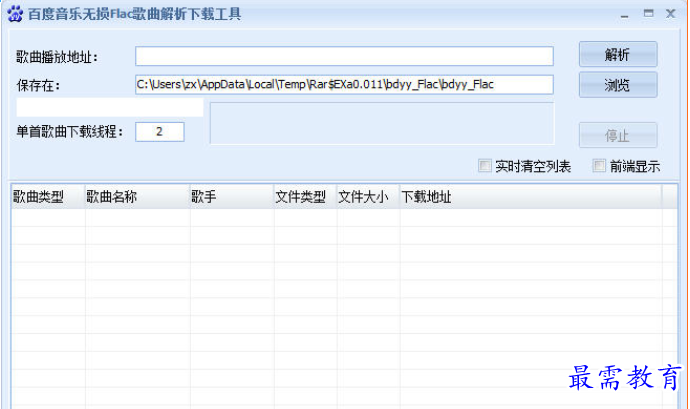Click the 浏览 button

tap(618, 85)
